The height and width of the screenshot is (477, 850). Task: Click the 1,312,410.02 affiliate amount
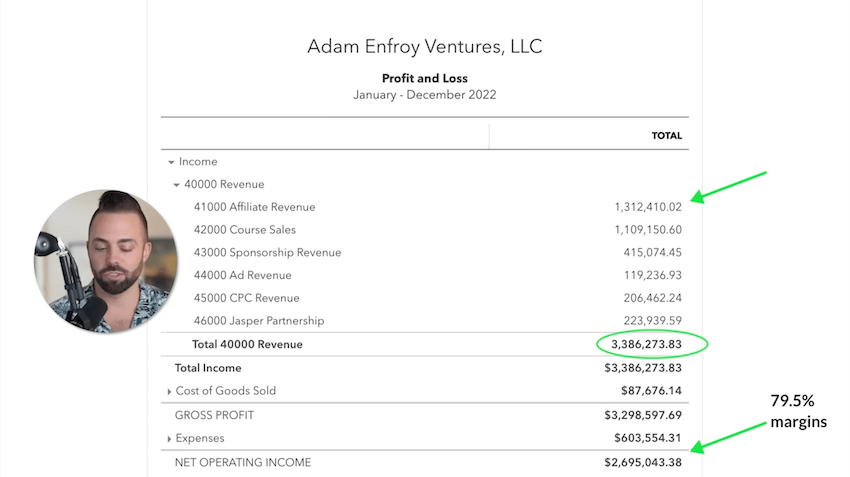[x=648, y=207]
